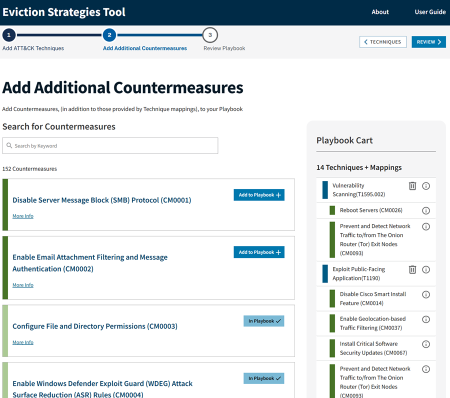This screenshot has width=450, height=398.
Task: Click the 152 Countermeasures count text
Action: point(30,169)
